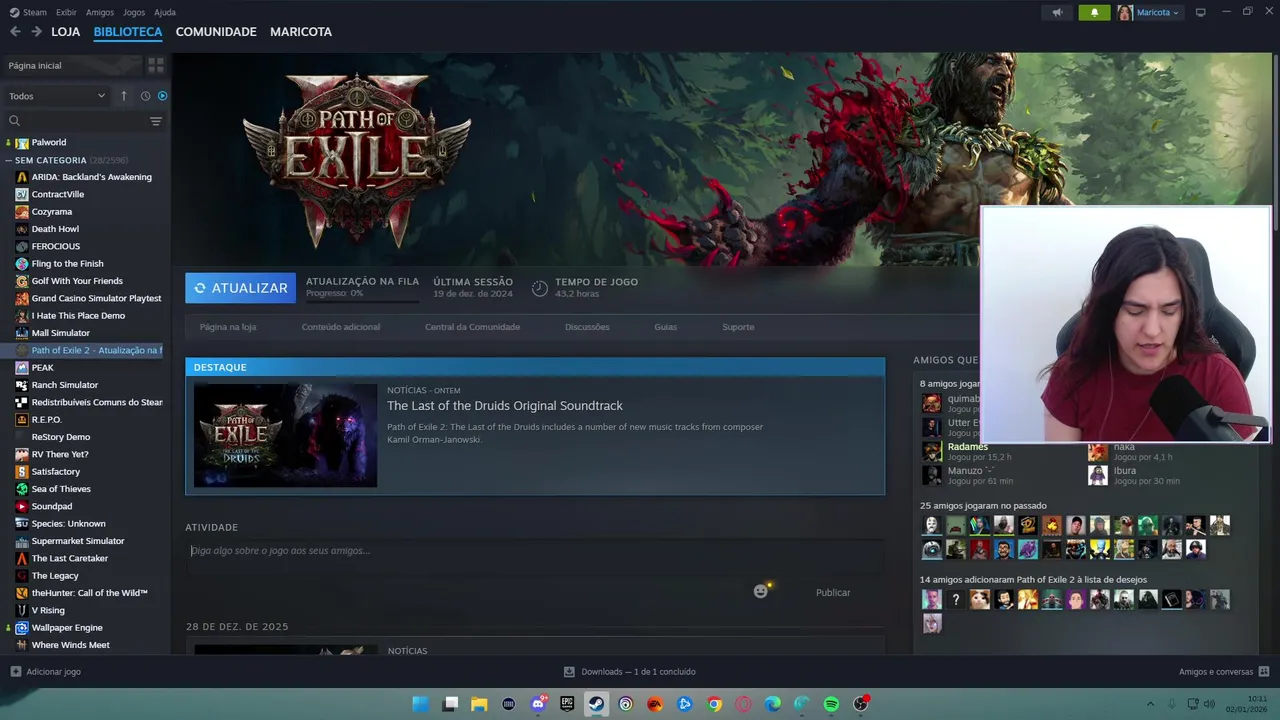Open Página inicial in library sidebar

pyautogui.click(x=72, y=65)
